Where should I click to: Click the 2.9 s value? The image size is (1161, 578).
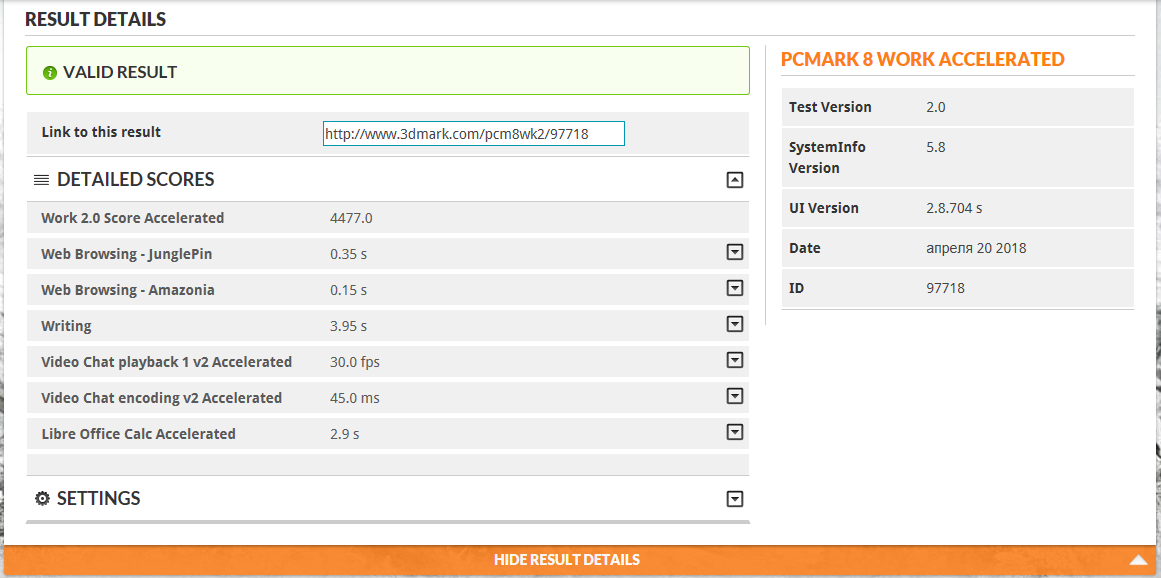coord(344,434)
